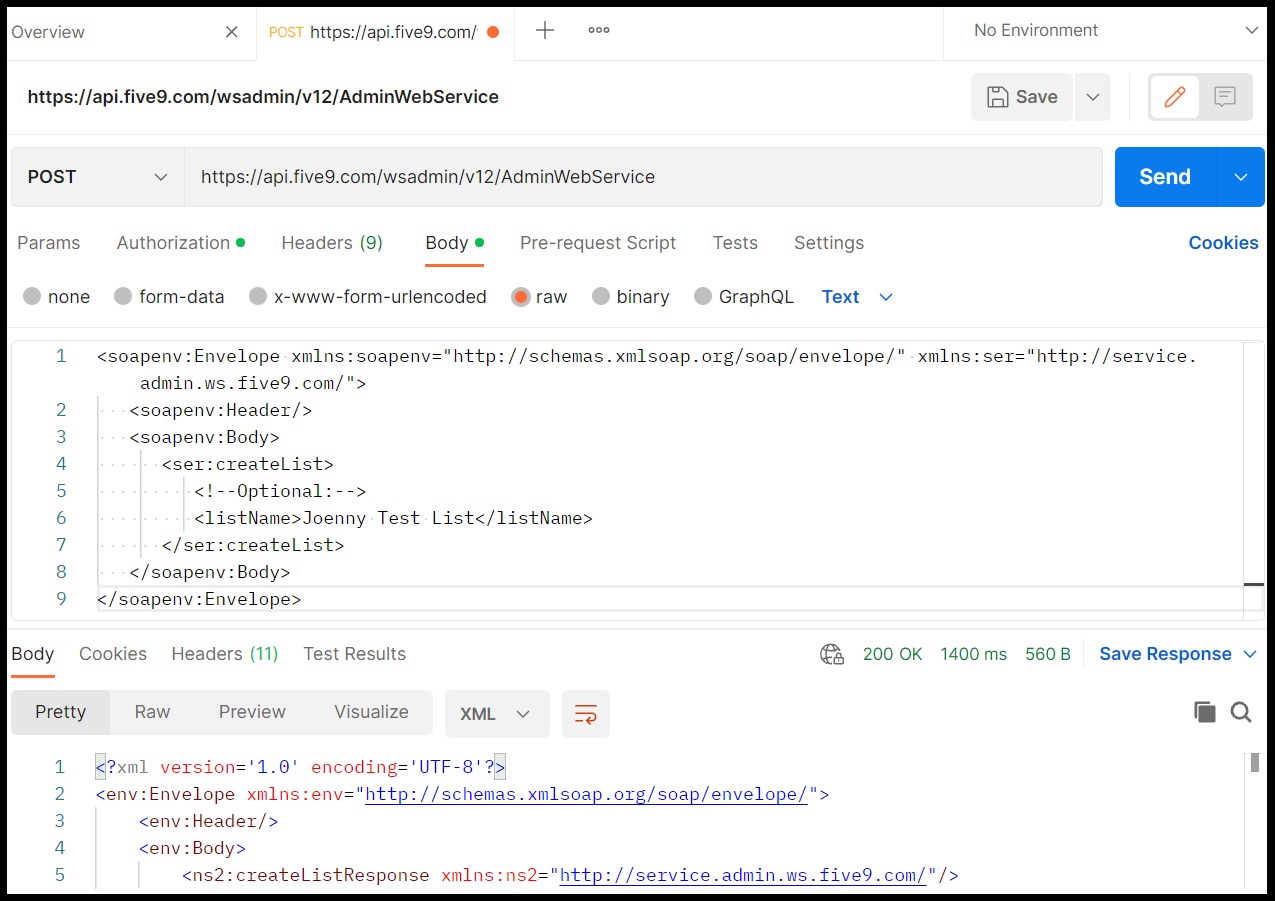Open the response Headers (11) tab

pos(225,654)
